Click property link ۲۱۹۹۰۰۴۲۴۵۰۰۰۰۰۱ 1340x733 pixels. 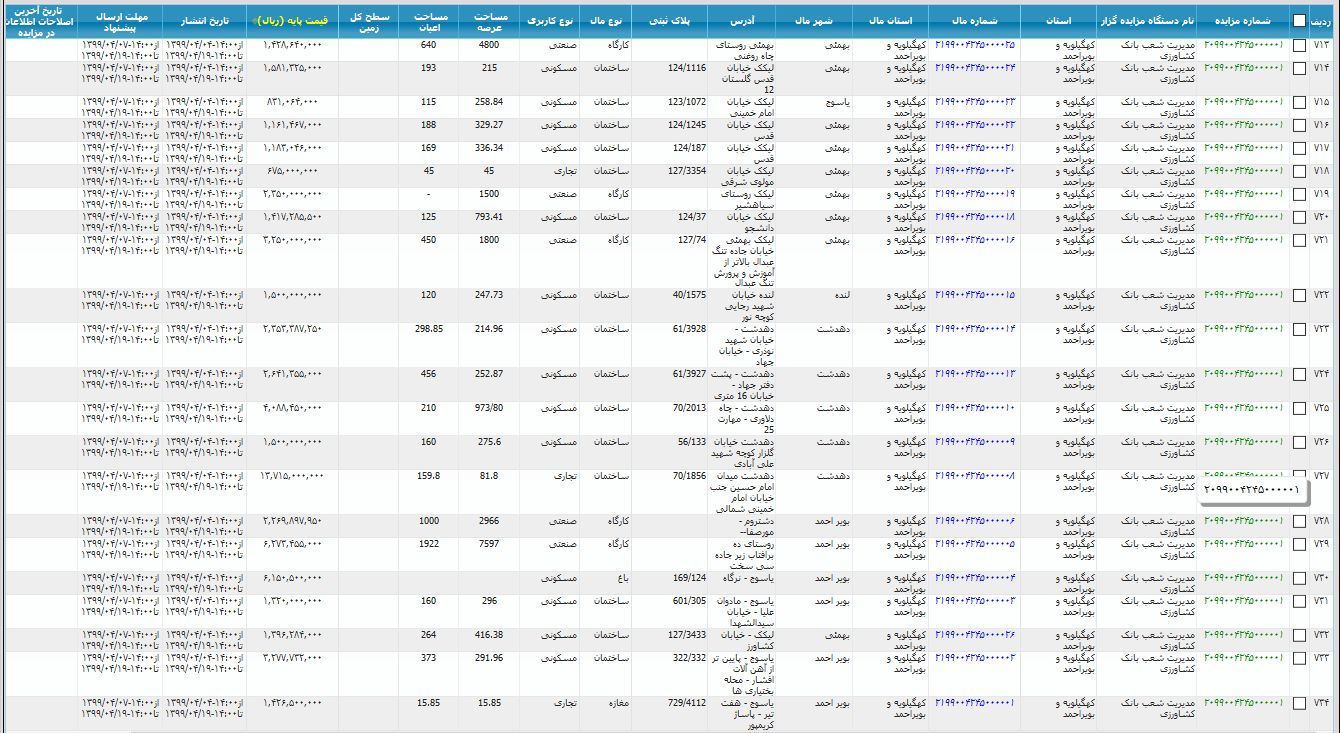click(975, 702)
